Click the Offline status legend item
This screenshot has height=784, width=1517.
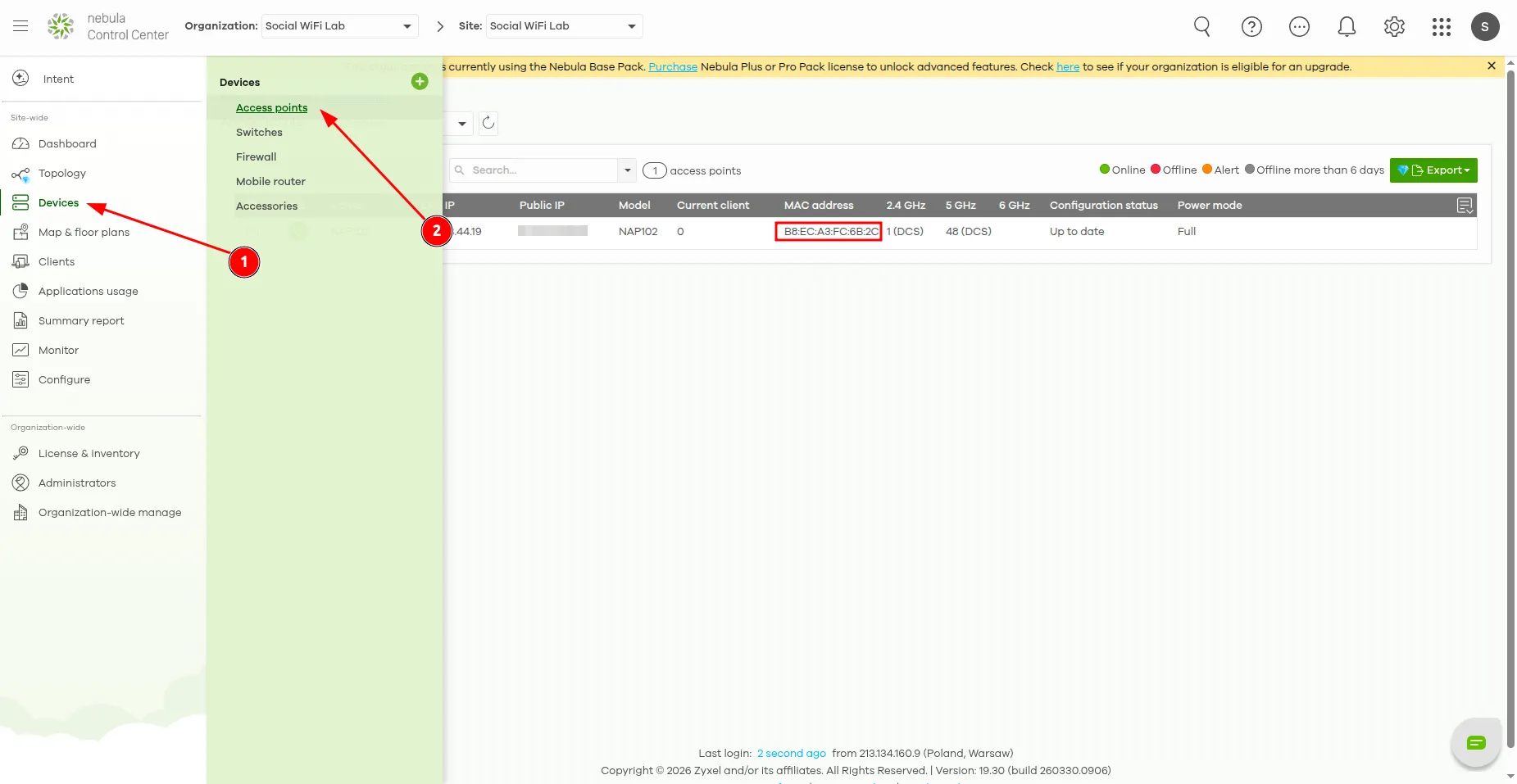pos(1174,170)
